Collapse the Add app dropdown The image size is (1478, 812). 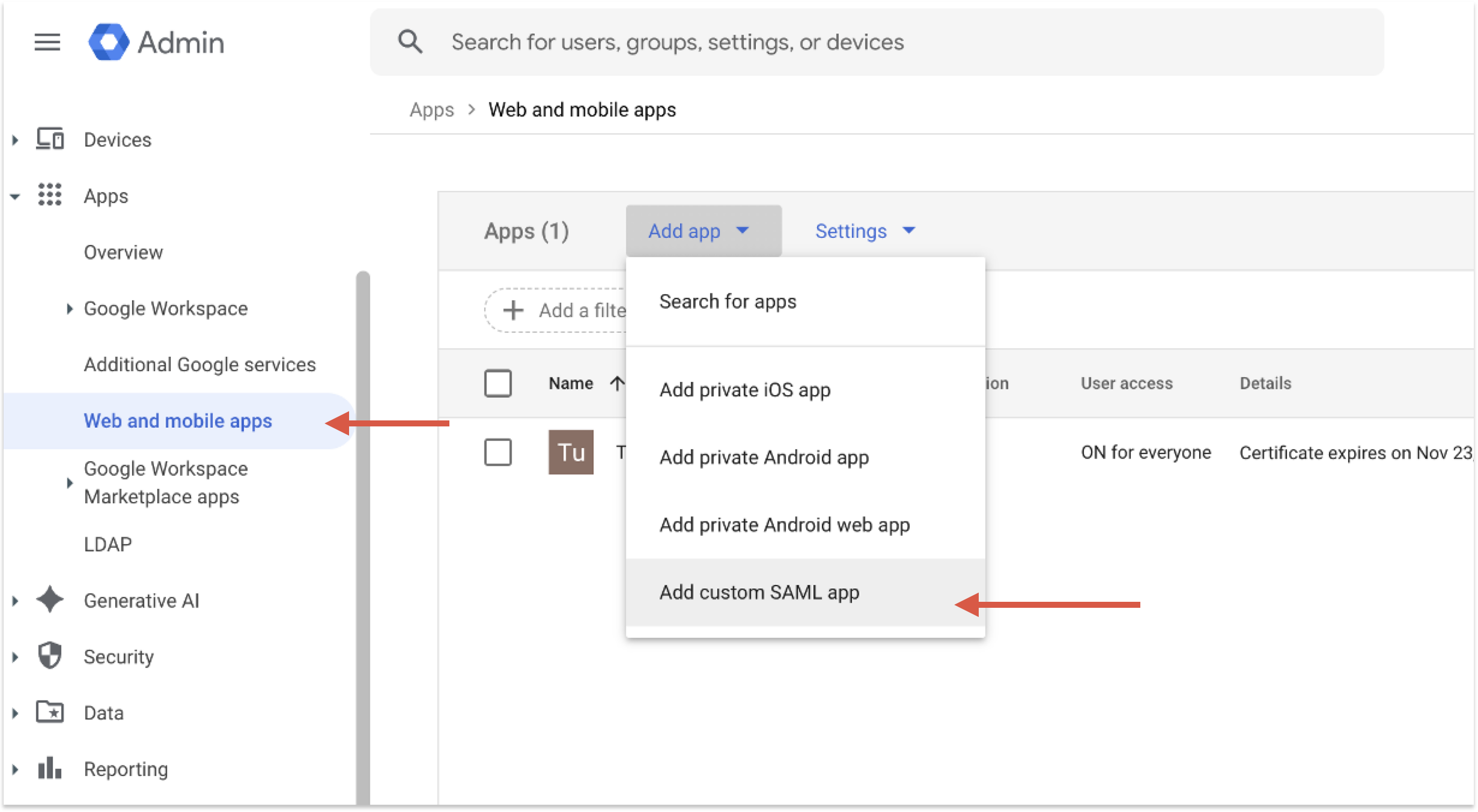click(704, 231)
